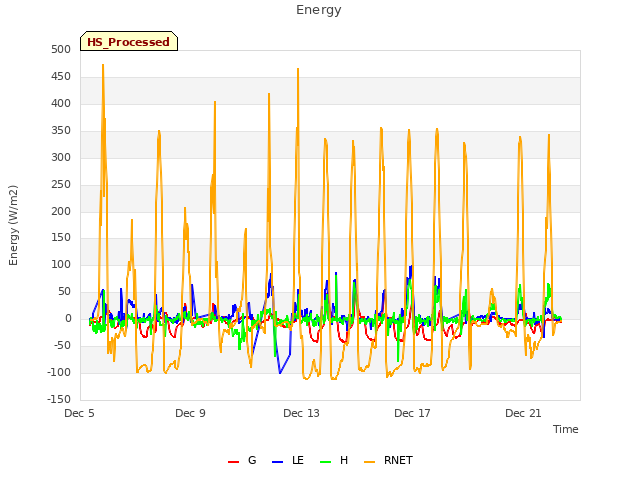Click the RNET peak just before Dec 13
The height and width of the screenshot is (480, 640).
coord(298,69)
